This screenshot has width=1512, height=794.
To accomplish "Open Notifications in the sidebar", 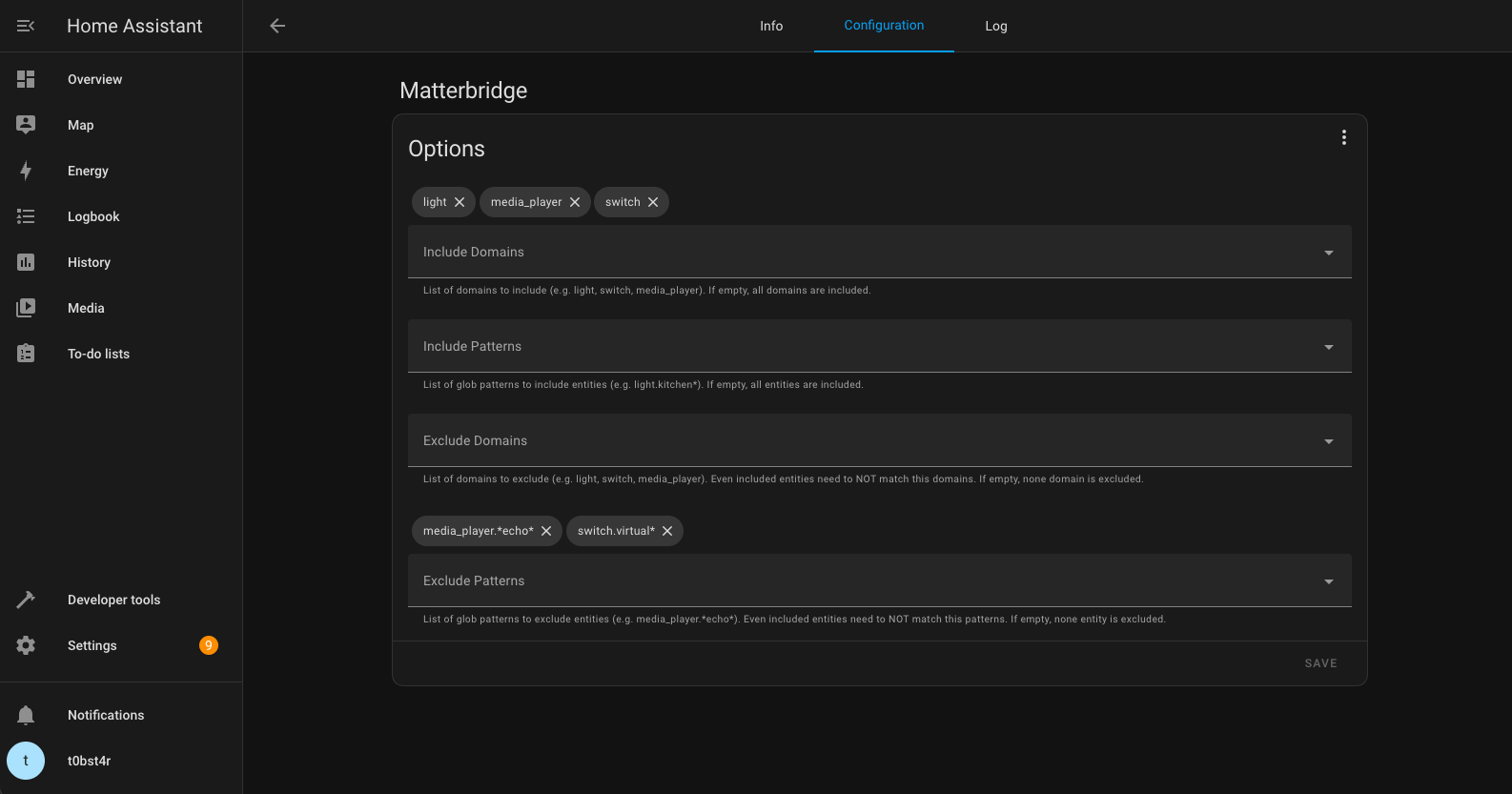I will point(121,715).
